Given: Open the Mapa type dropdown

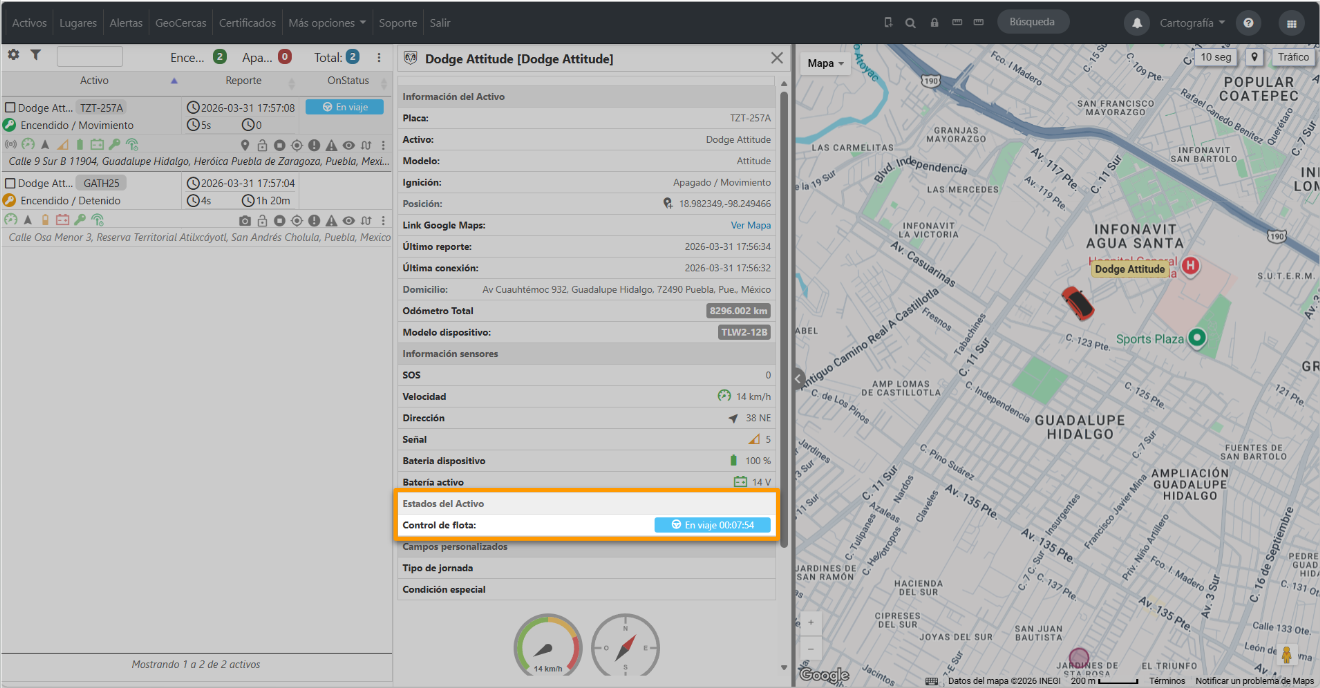Looking at the screenshot, I should [825, 63].
